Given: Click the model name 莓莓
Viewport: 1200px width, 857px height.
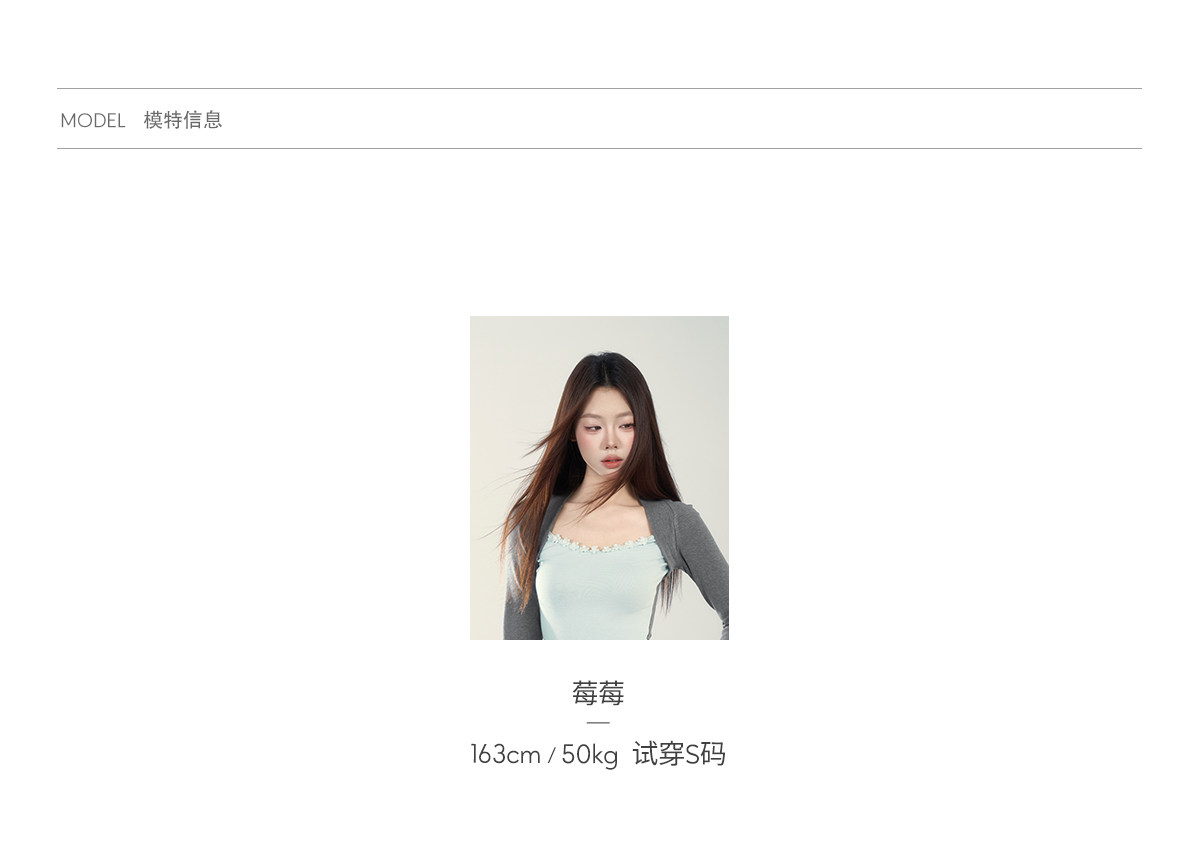Looking at the screenshot, I should (x=598, y=693).
